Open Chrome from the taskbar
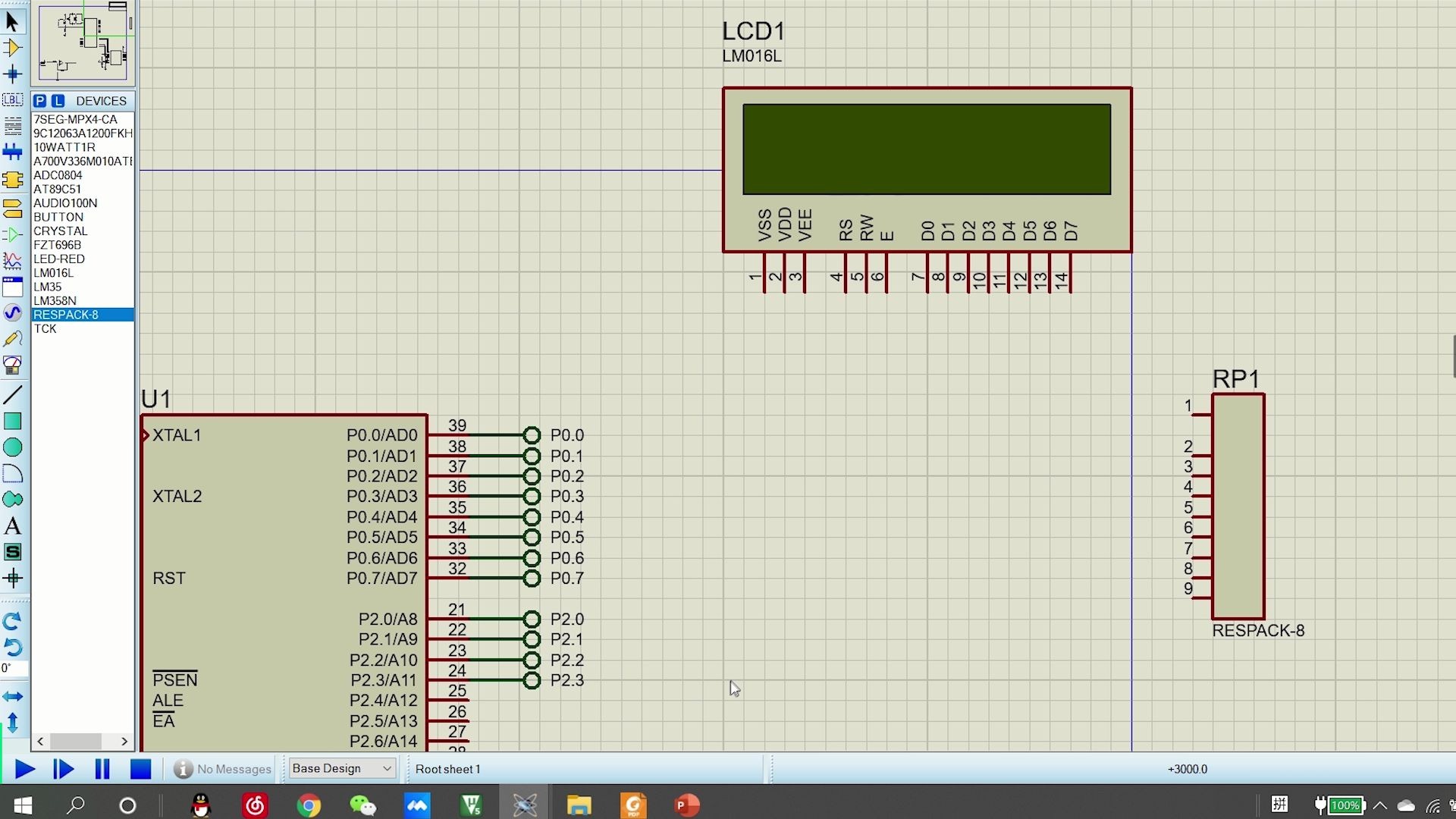The height and width of the screenshot is (819, 1456). (309, 805)
